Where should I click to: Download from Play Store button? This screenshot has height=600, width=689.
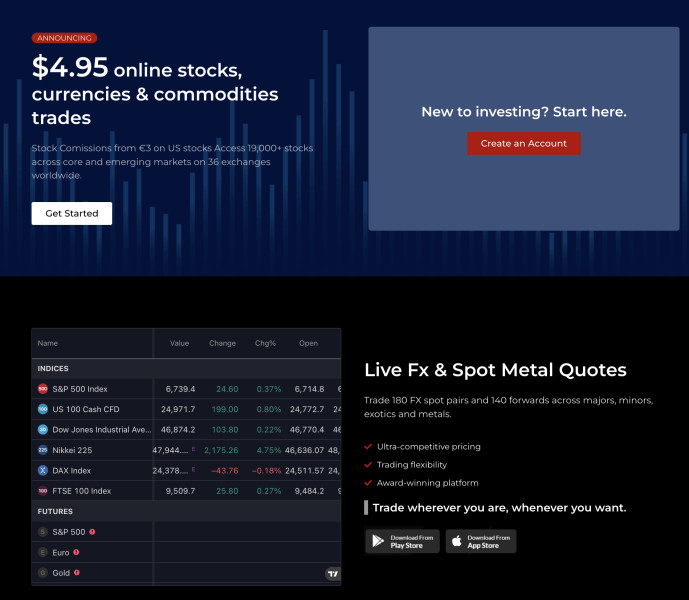coord(401,541)
